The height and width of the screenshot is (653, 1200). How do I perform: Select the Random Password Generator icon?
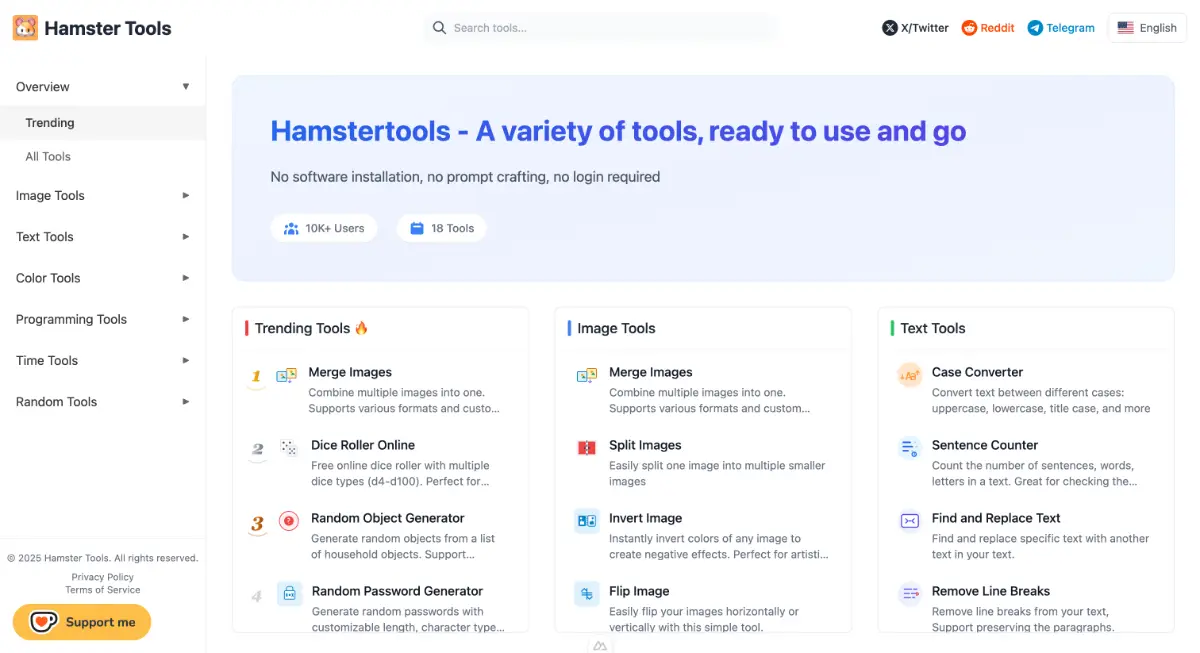(289, 593)
